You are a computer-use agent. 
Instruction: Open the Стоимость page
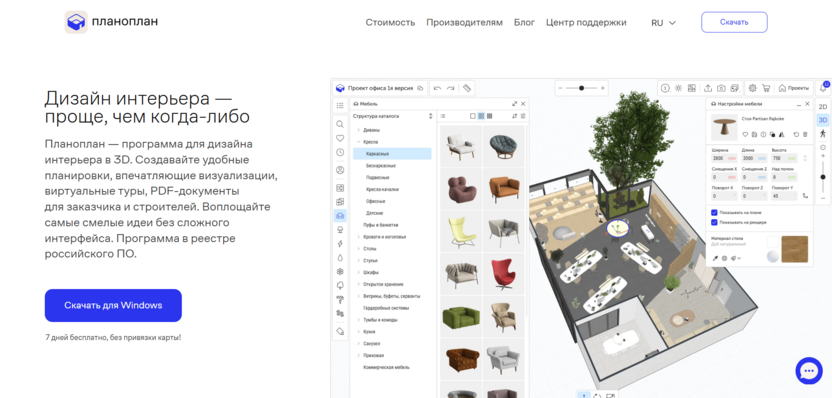tap(390, 22)
